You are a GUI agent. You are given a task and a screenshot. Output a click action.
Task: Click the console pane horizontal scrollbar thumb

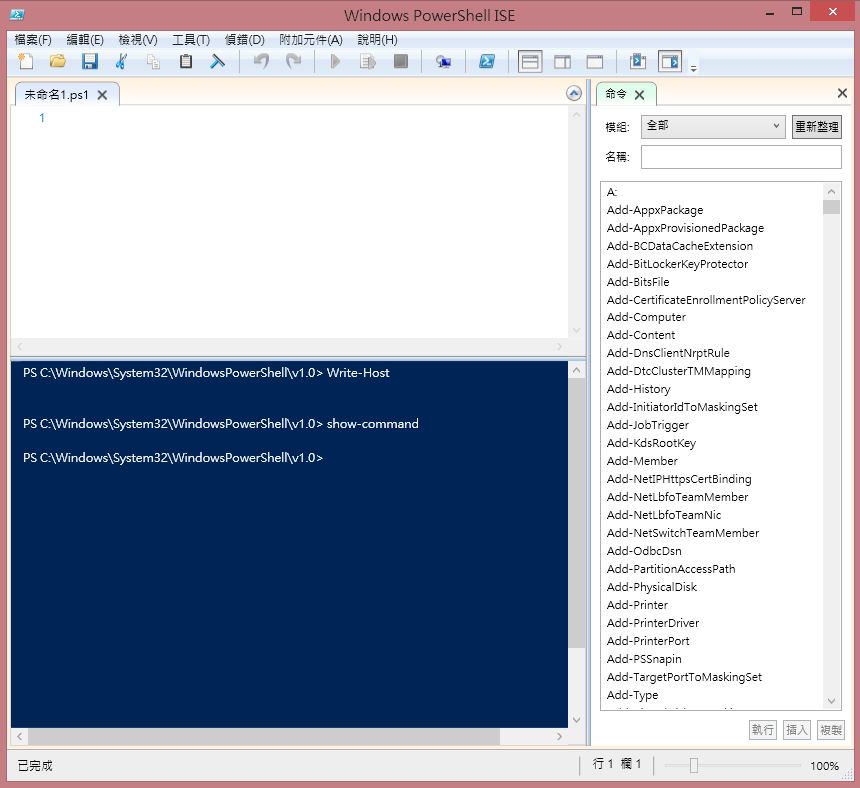point(264,736)
